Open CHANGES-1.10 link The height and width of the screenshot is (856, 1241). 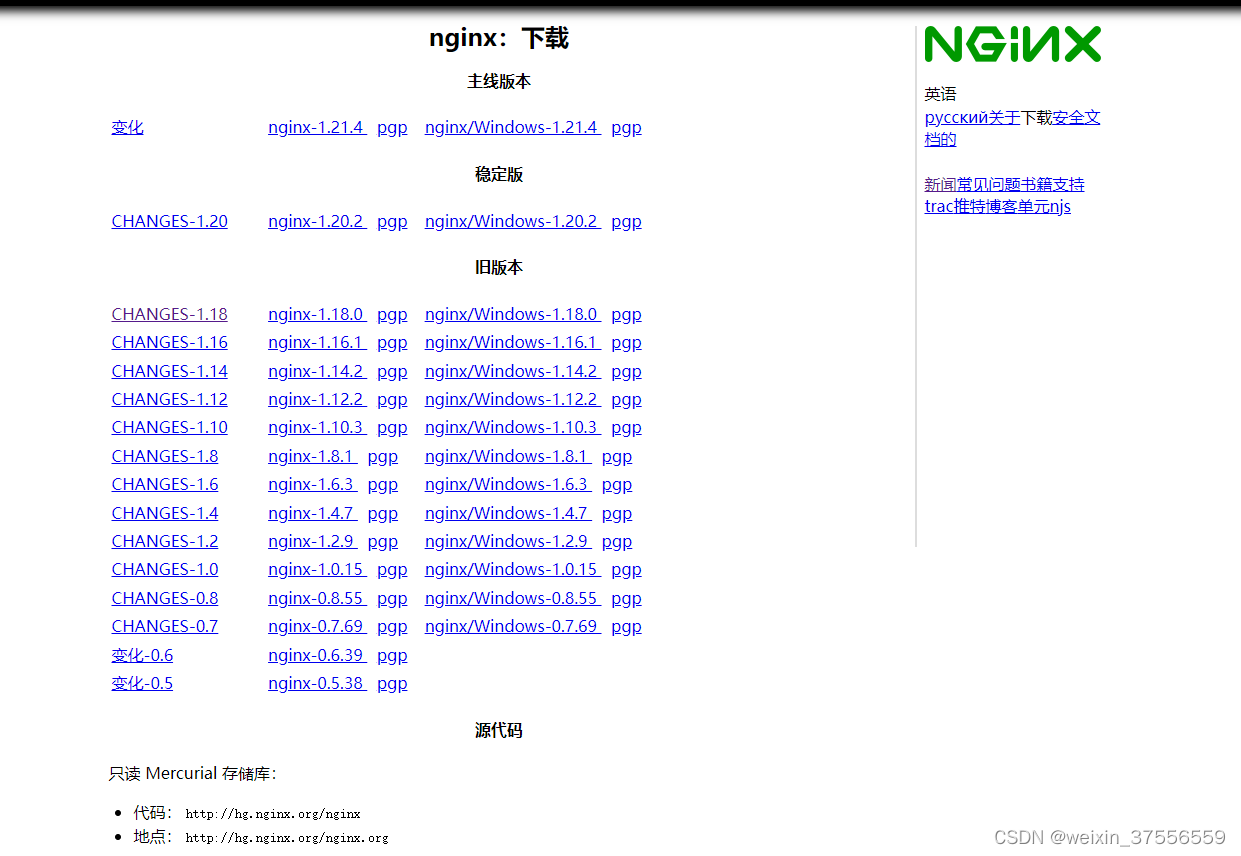click(169, 427)
